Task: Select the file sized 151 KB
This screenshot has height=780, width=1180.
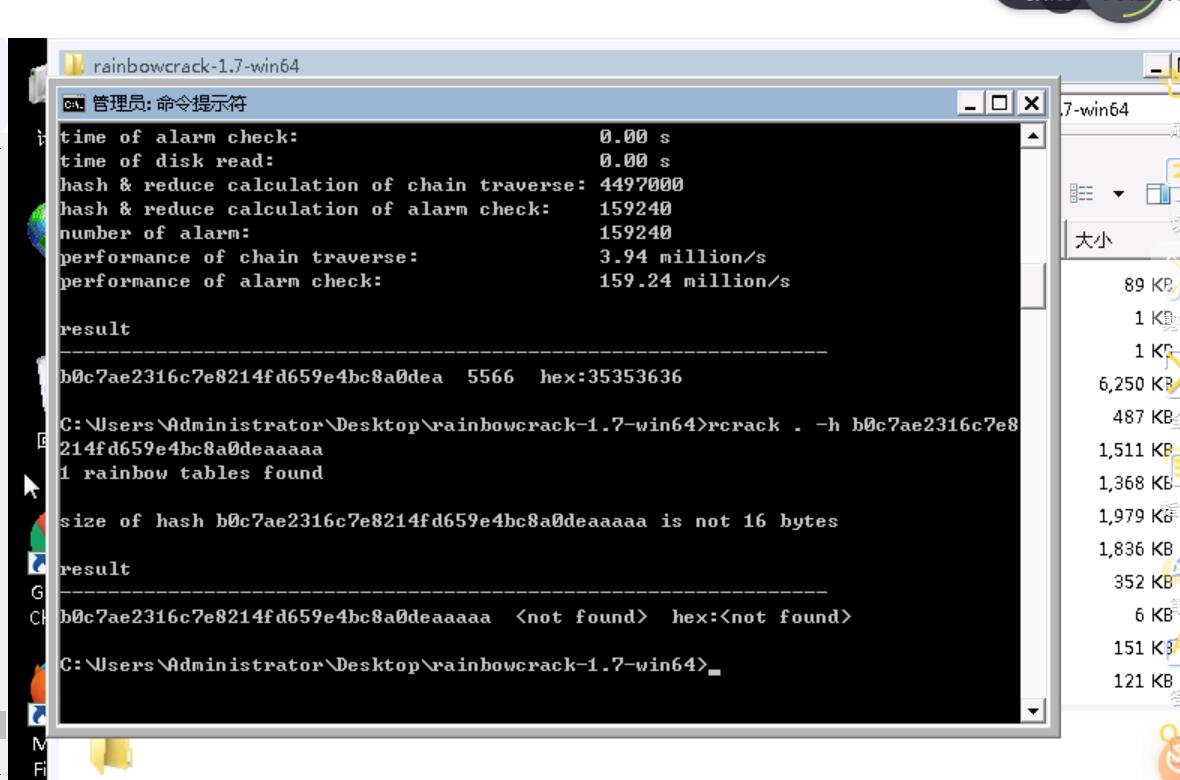Action: (x=1142, y=648)
